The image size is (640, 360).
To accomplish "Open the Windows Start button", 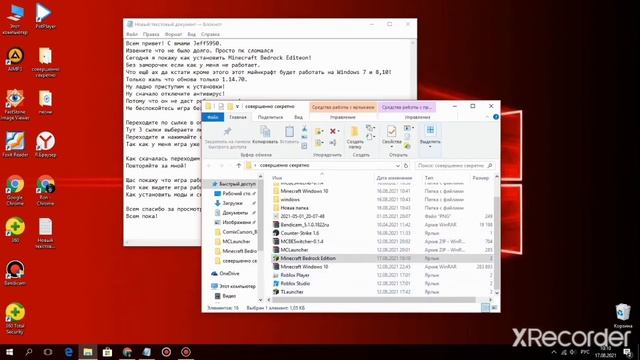I will click(9, 352).
